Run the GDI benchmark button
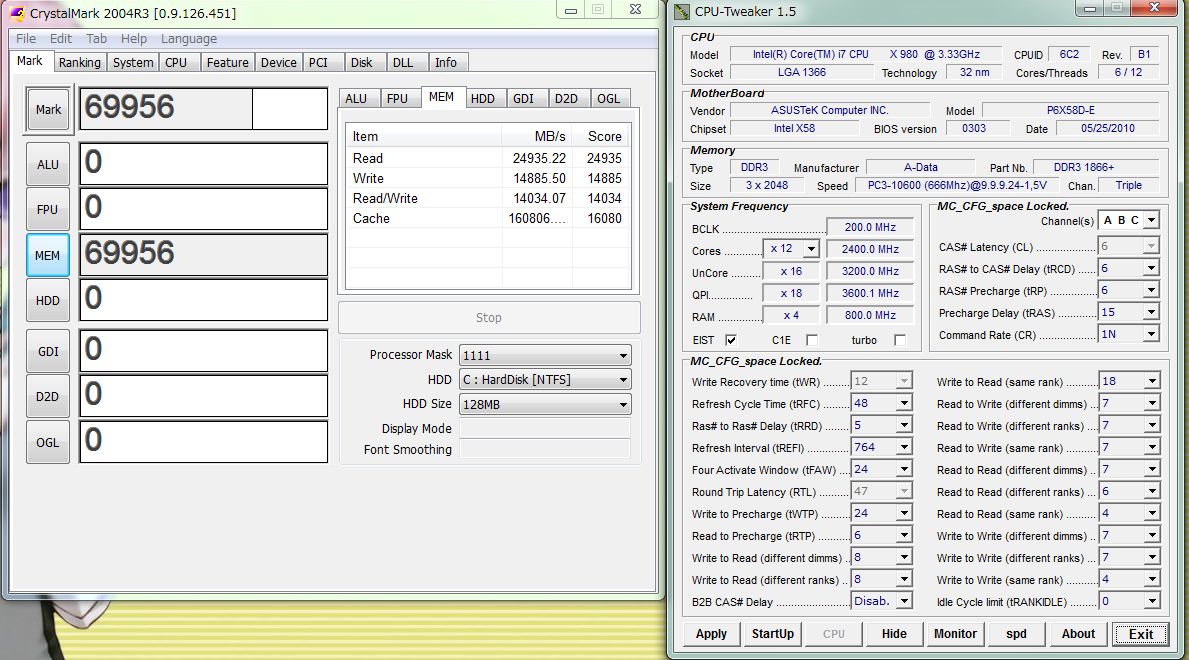Screen dimensions: 1189x660 [48, 351]
